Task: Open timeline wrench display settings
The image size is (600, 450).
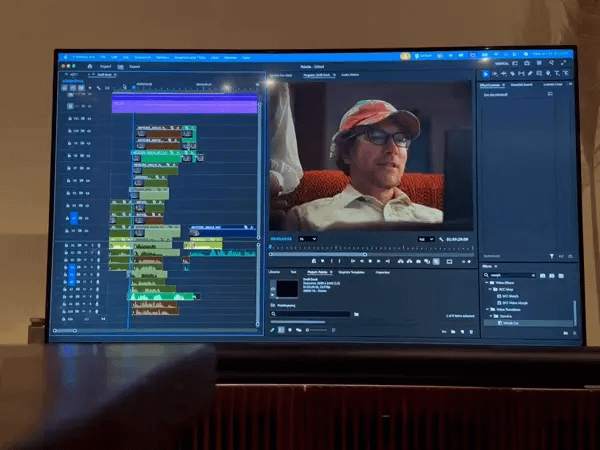Action: coord(98,88)
